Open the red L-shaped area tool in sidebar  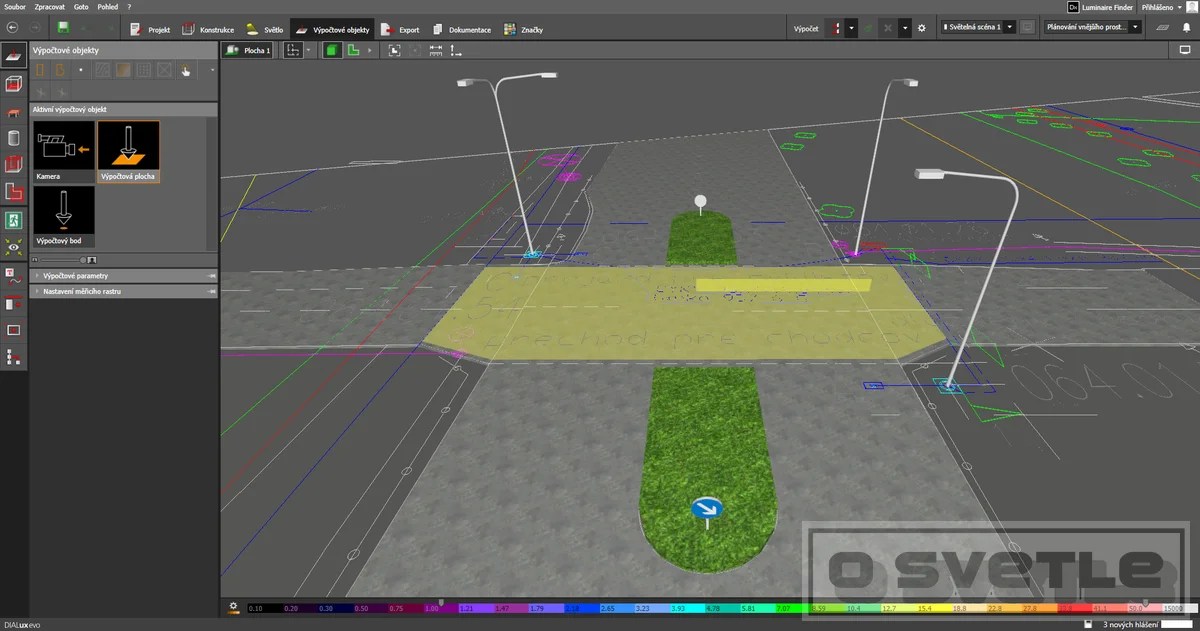click(14, 192)
